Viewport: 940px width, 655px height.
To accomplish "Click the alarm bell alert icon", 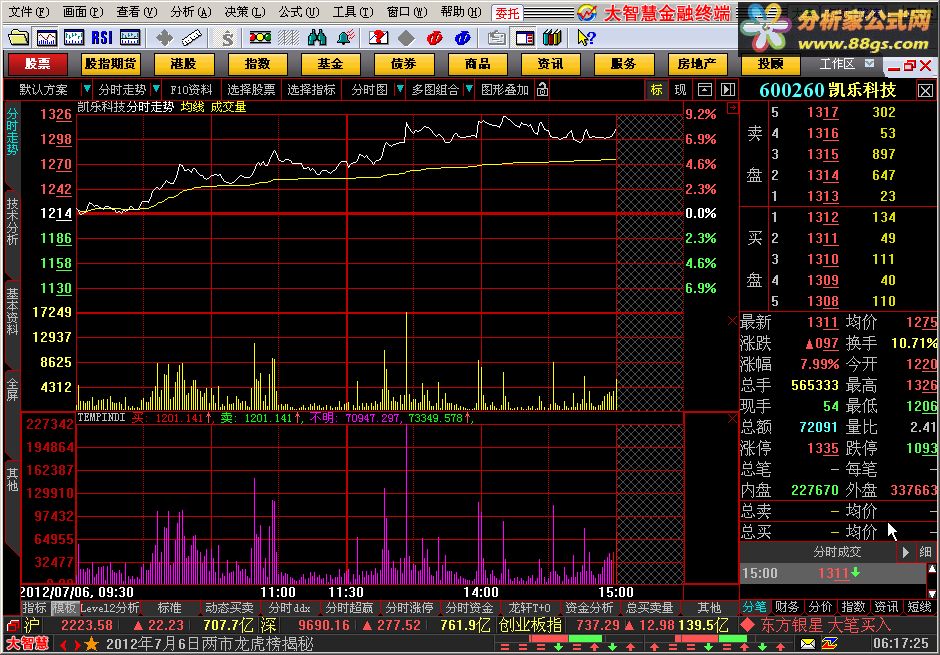I will [x=345, y=38].
